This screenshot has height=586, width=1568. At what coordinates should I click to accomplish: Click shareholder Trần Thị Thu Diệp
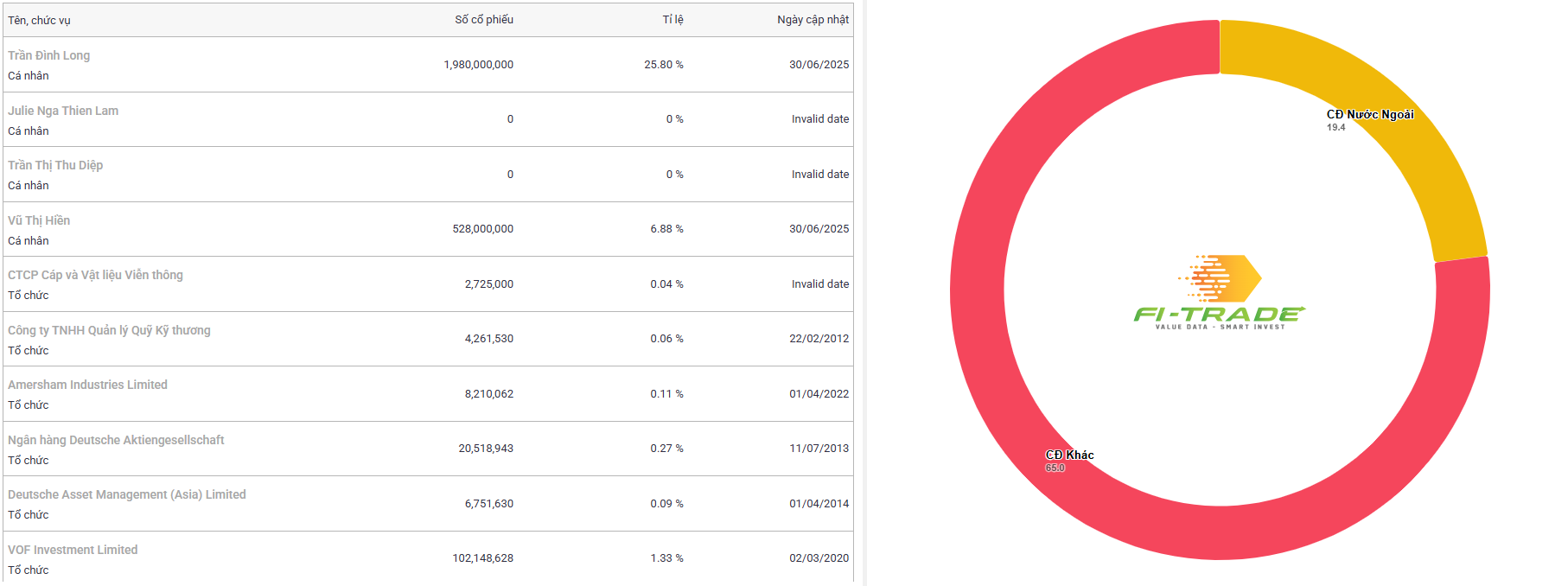(x=55, y=165)
